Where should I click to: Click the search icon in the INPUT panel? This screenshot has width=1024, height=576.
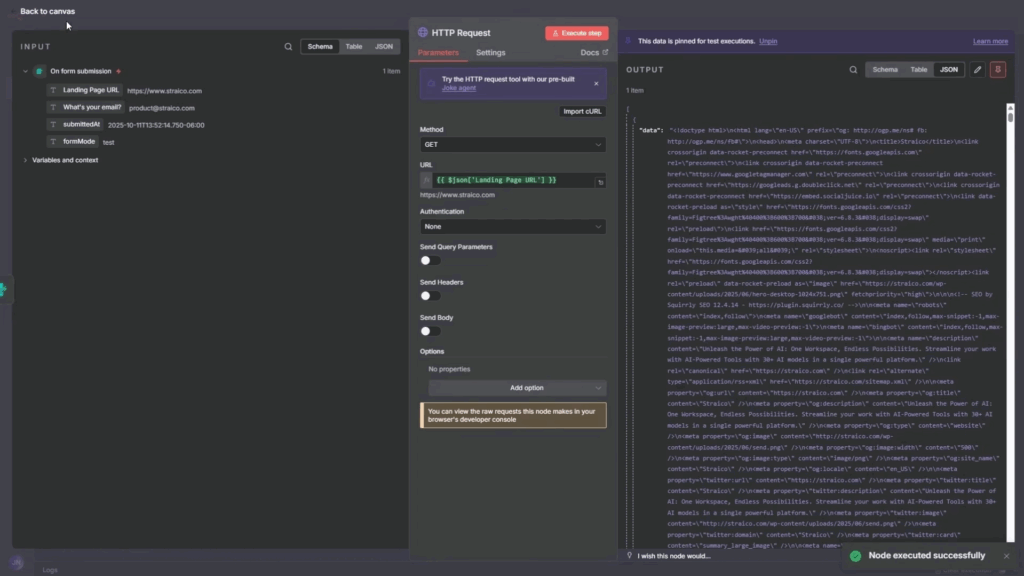[288, 47]
